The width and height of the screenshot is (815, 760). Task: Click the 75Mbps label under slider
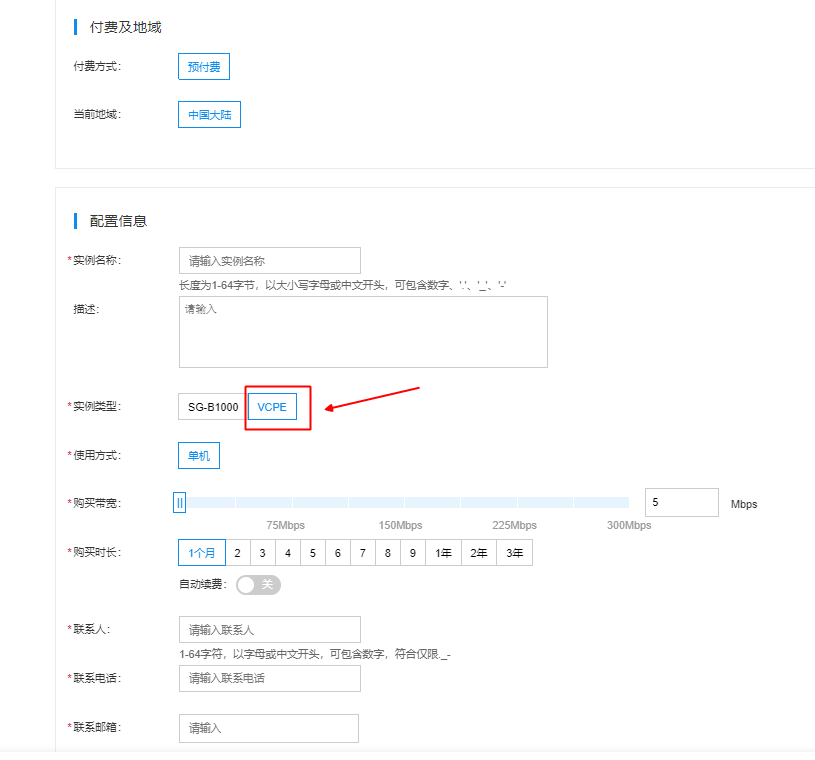coord(285,525)
